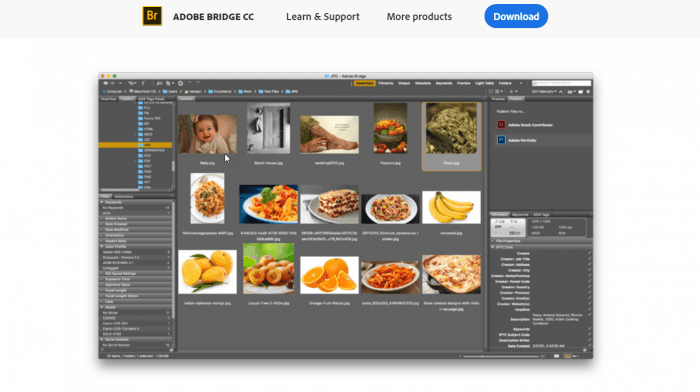Switch to Light Table workspace
Viewport: 700px width, 392px height.
pyautogui.click(x=484, y=83)
